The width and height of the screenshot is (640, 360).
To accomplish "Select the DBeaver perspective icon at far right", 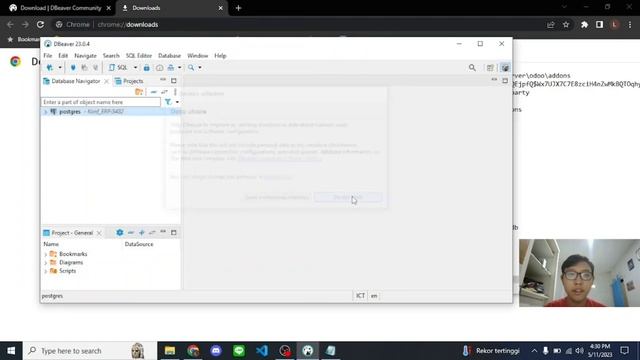I will (505, 68).
